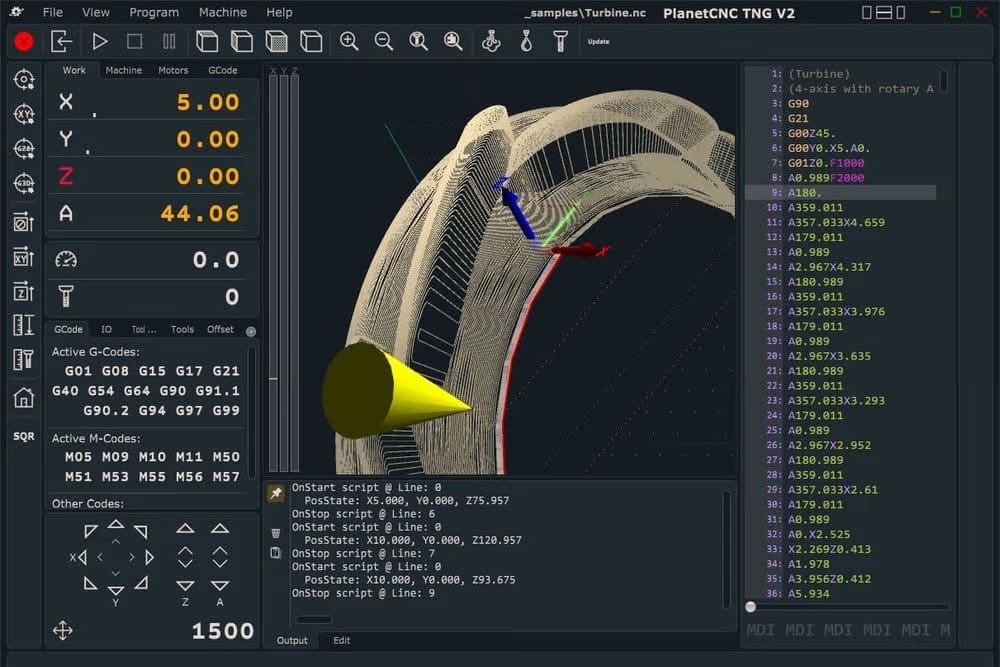Select the first 3D cube view
Viewport: 1000px width, 667px height.
[207, 41]
